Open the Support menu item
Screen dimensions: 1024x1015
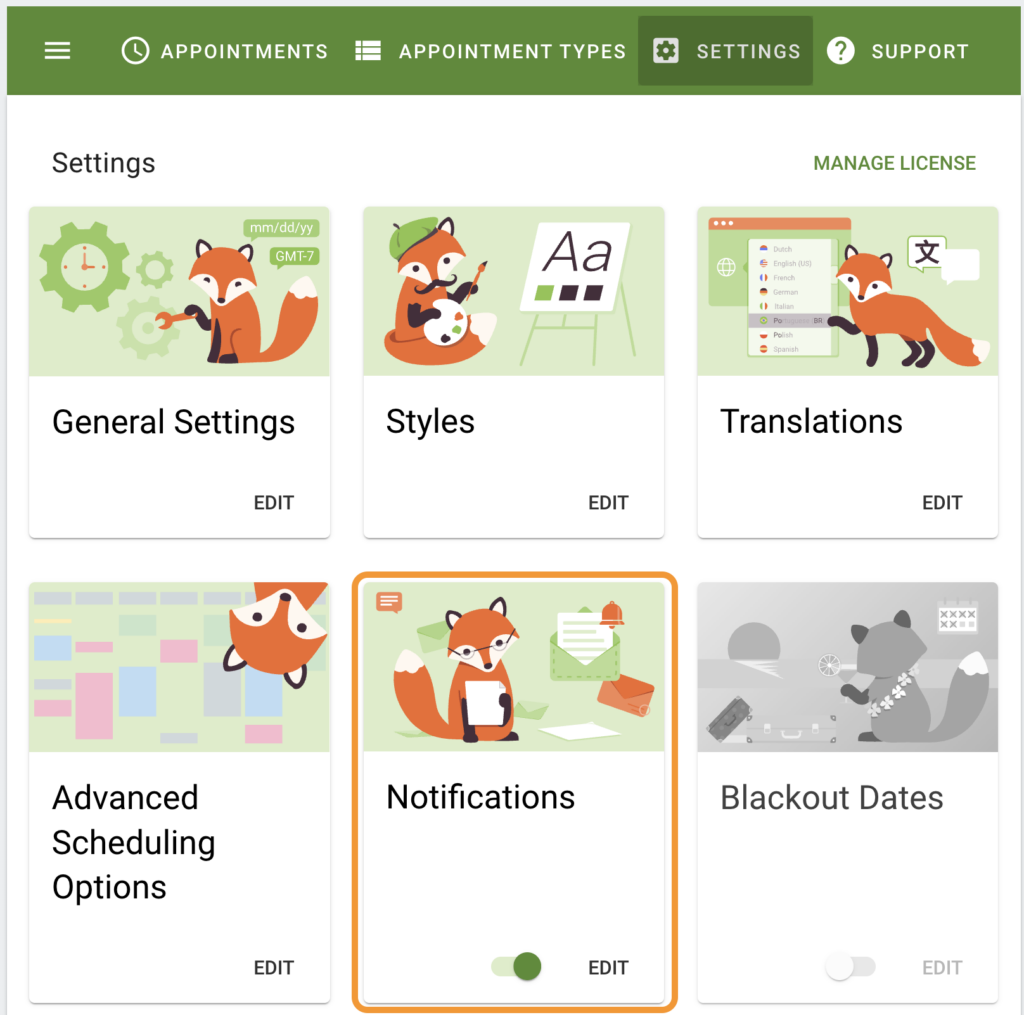[x=919, y=51]
